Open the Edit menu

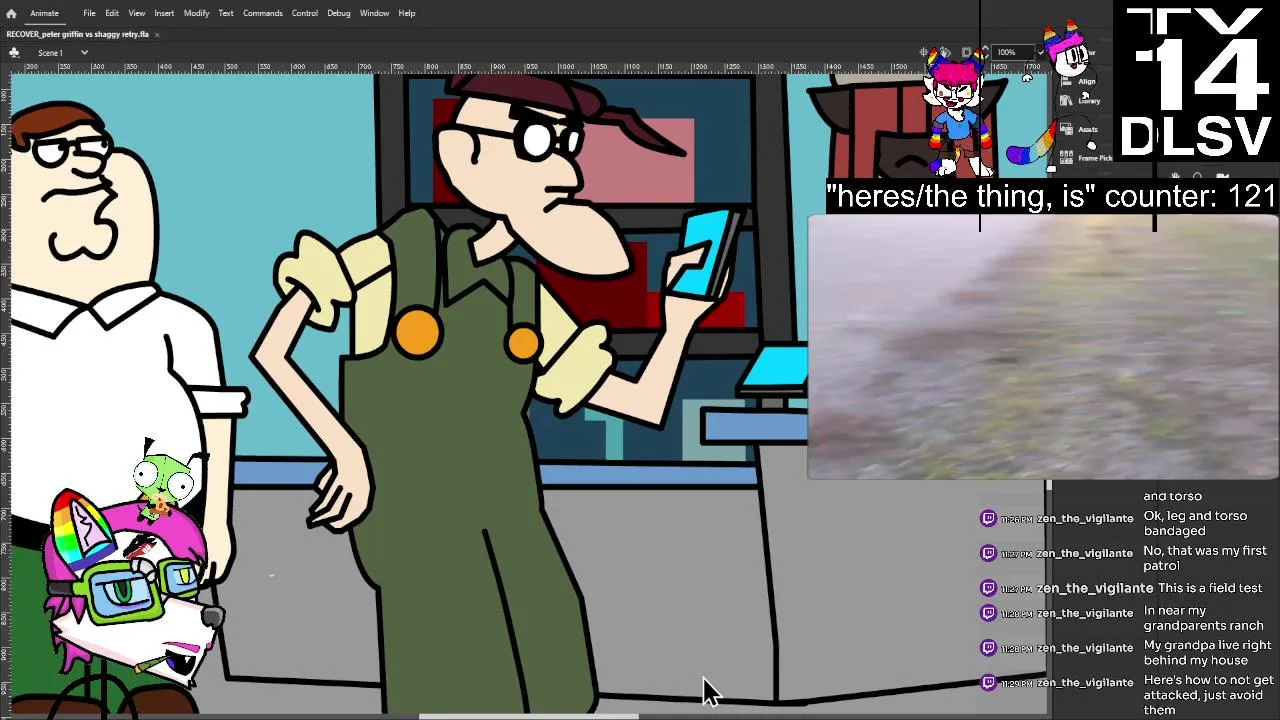point(112,13)
